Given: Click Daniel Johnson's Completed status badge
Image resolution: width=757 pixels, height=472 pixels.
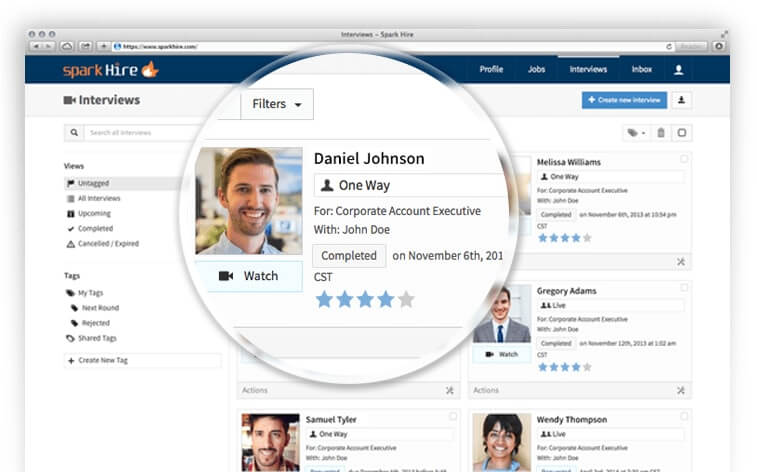Looking at the screenshot, I should pyautogui.click(x=349, y=256).
